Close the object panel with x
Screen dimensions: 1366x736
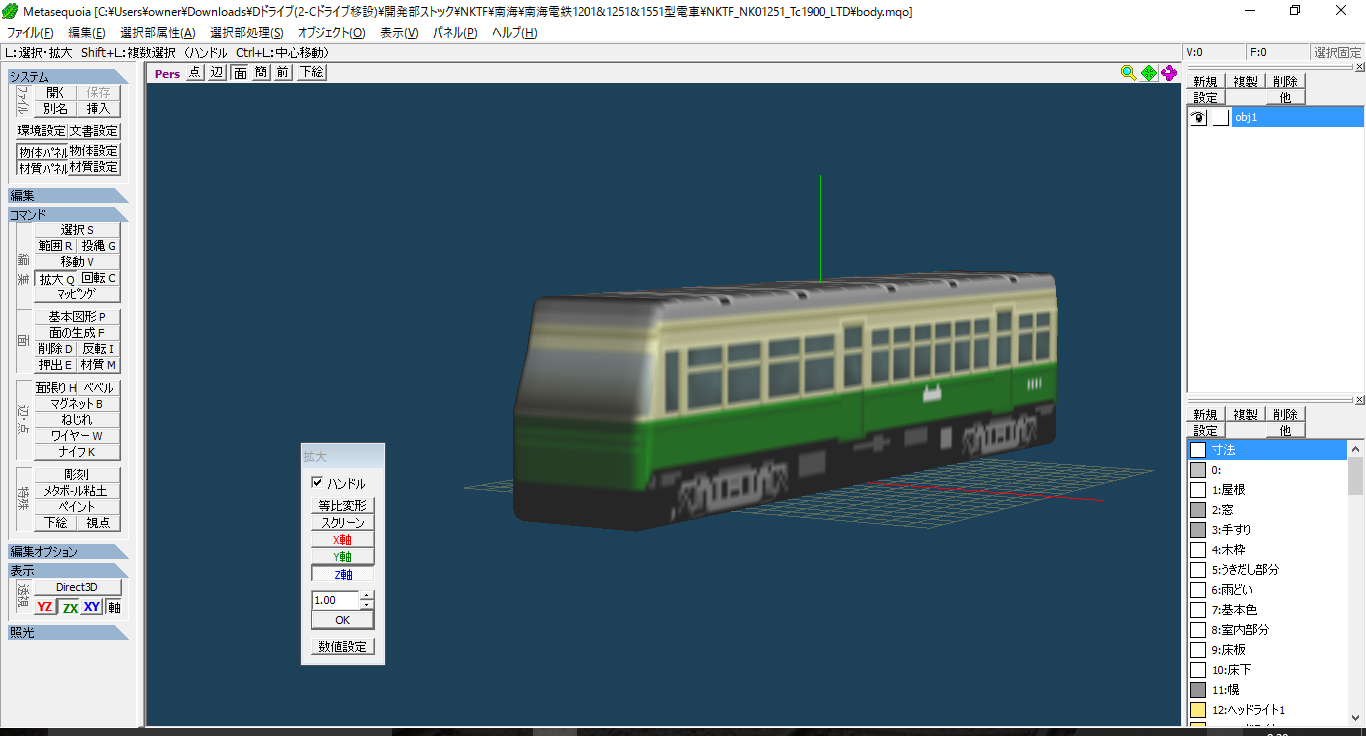coord(1359,66)
